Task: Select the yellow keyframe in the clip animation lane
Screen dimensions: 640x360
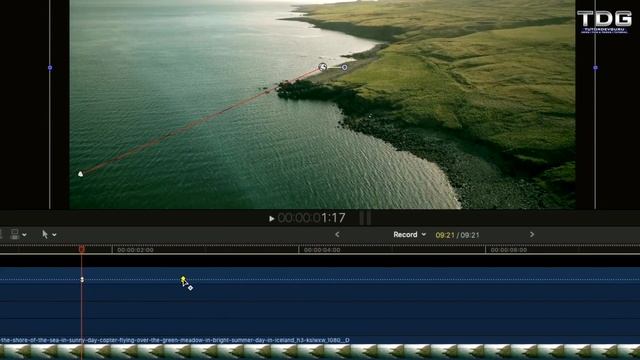Action: click(x=183, y=279)
